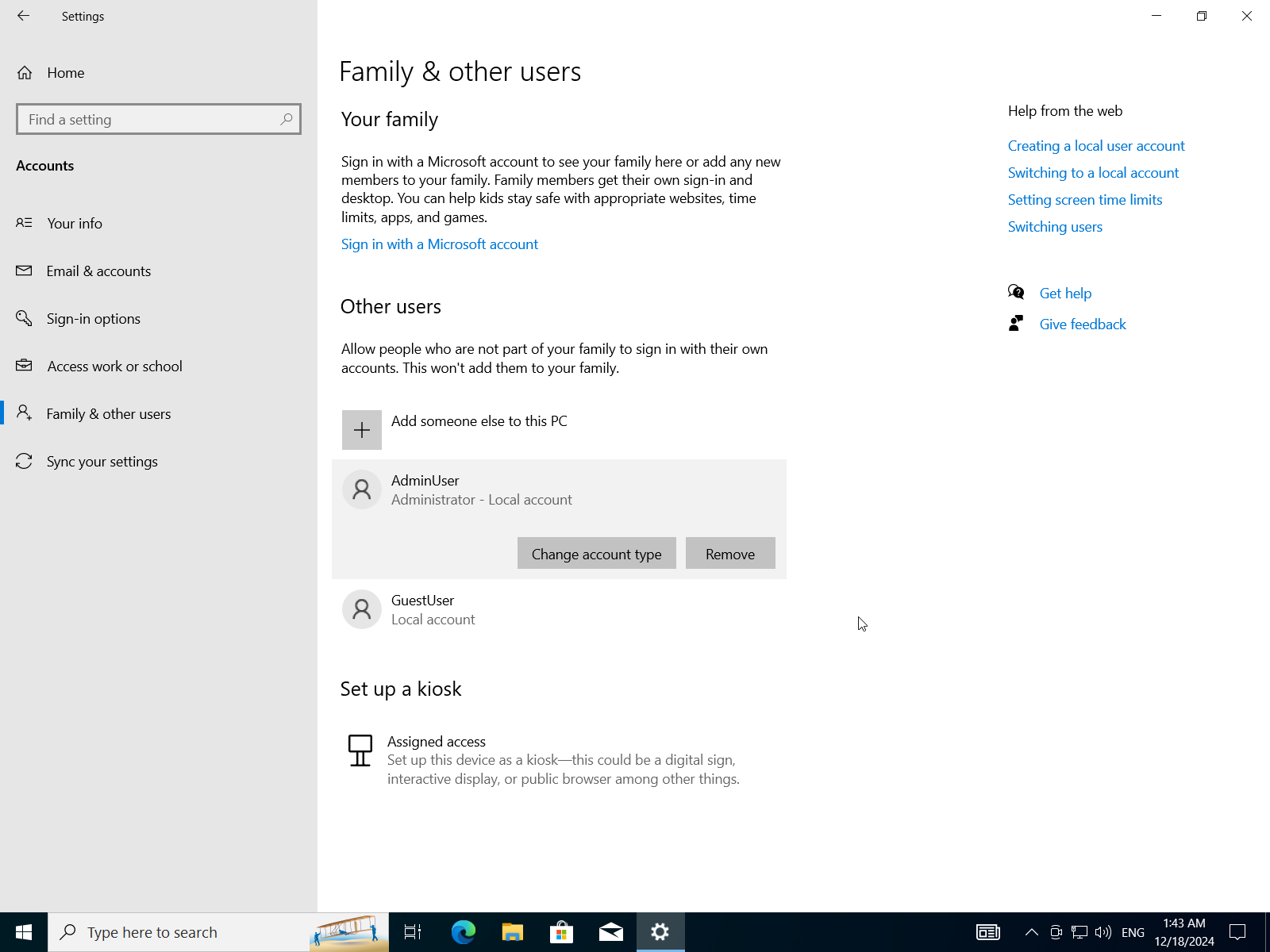Click the Type here to search box

point(218,932)
